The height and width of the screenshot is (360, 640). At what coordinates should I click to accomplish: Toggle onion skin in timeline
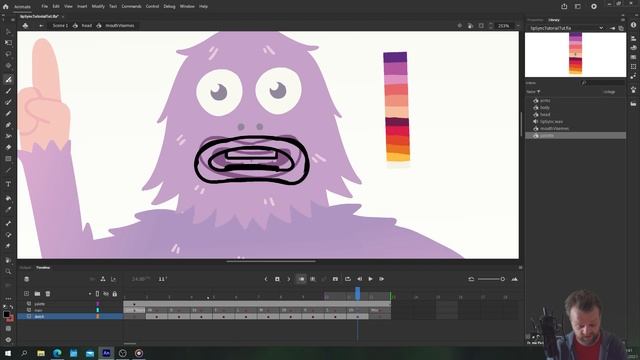pos(301,279)
